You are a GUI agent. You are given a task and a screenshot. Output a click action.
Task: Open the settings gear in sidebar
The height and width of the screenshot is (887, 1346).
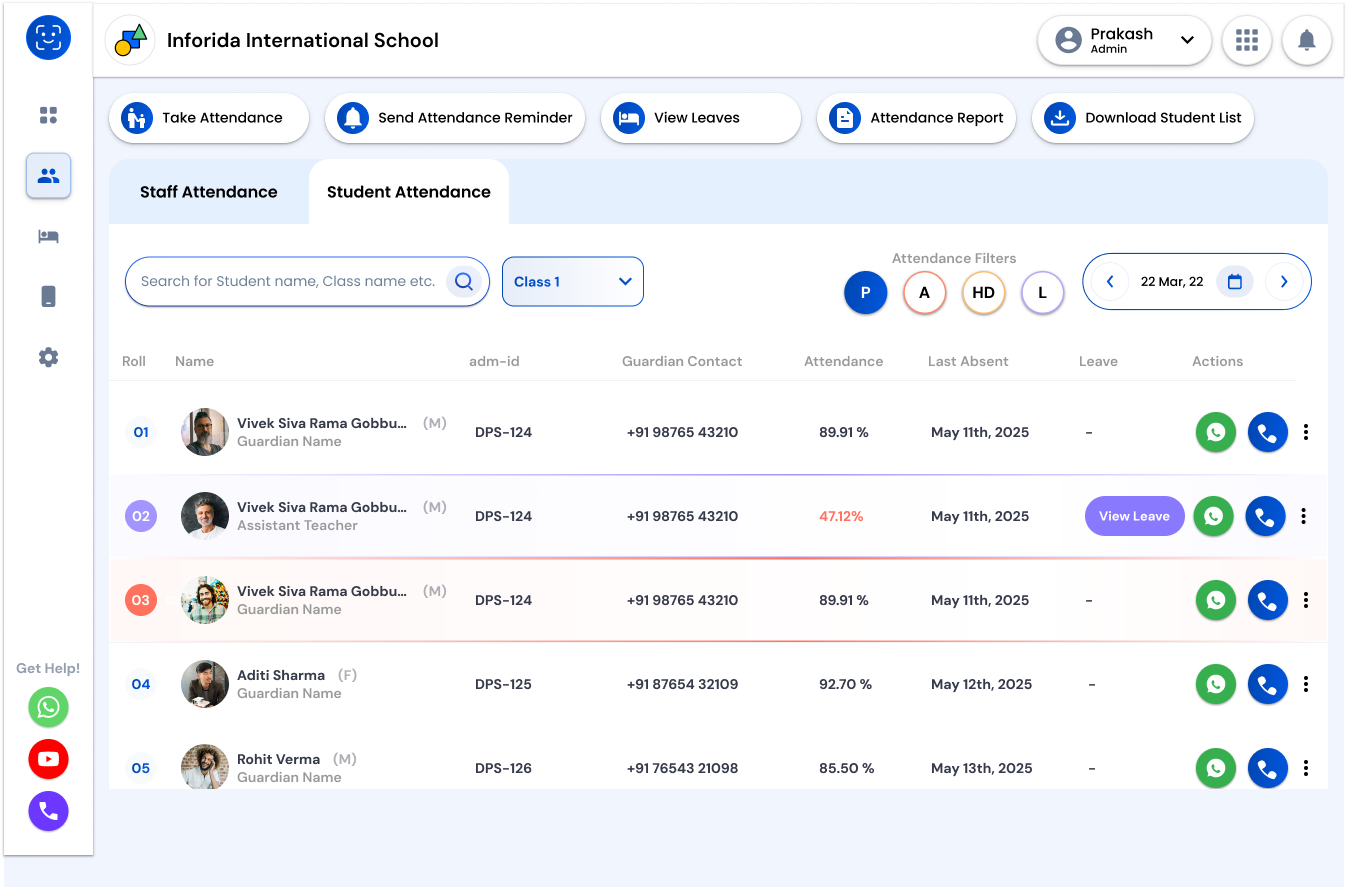48,357
